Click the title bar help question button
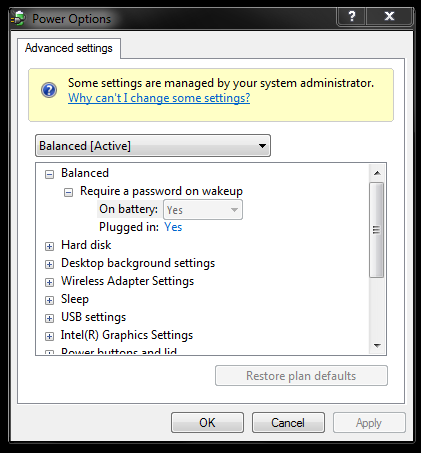421x453 pixels. [x=352, y=16]
